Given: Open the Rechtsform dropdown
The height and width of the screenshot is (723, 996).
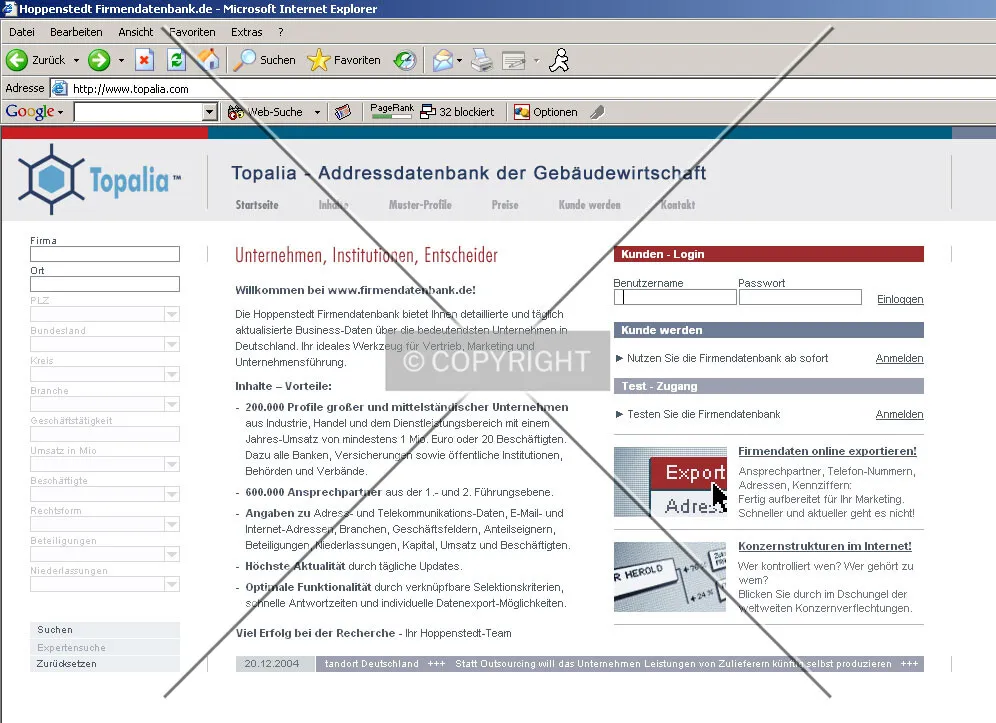Looking at the screenshot, I should 172,524.
